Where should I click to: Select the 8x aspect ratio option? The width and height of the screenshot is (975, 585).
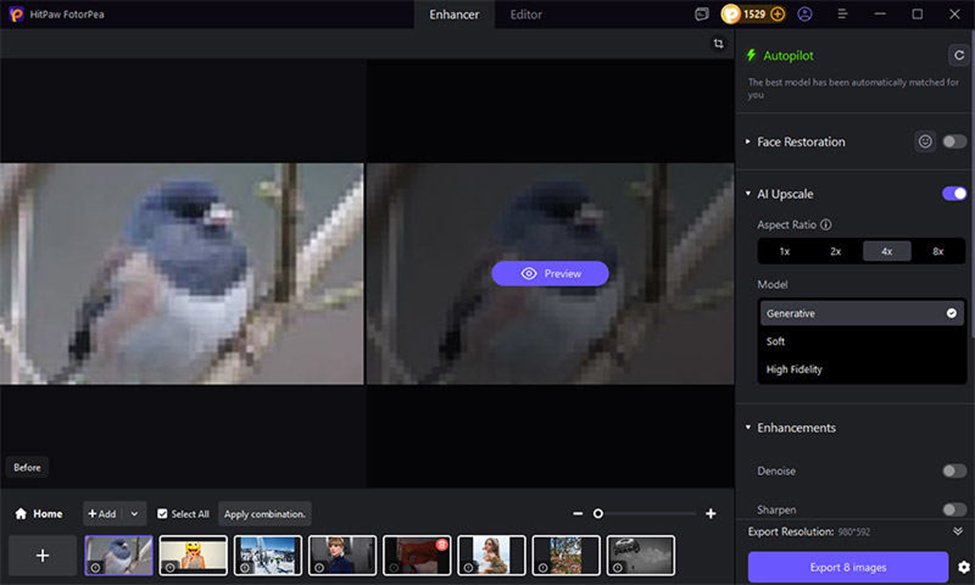(938, 251)
